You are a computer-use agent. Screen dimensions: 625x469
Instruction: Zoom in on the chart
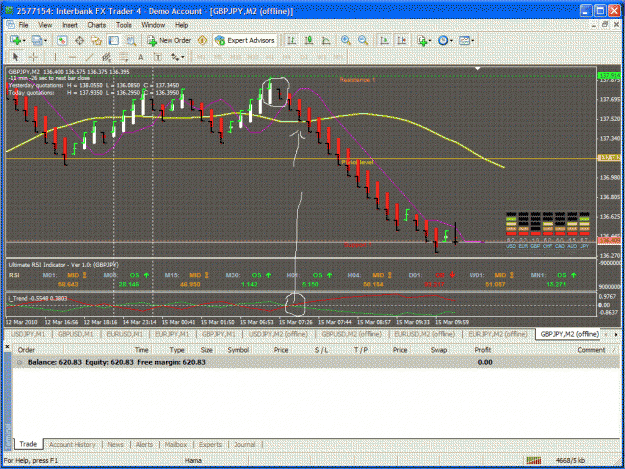(x=346, y=40)
